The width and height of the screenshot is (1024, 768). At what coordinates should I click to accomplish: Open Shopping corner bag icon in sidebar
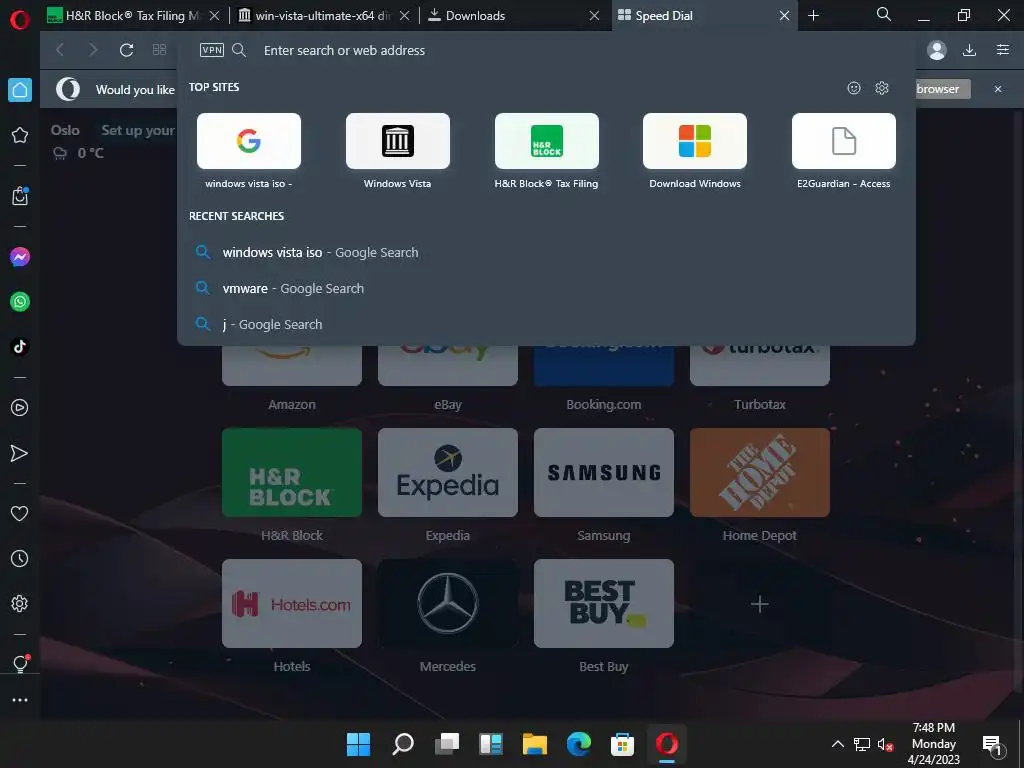[x=20, y=196]
